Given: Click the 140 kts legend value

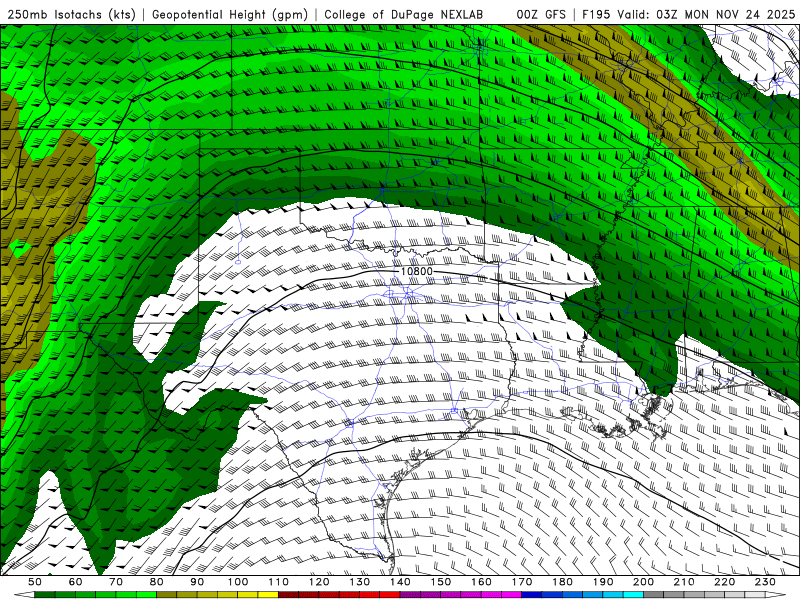Looking at the screenshot, I should tap(400, 582).
